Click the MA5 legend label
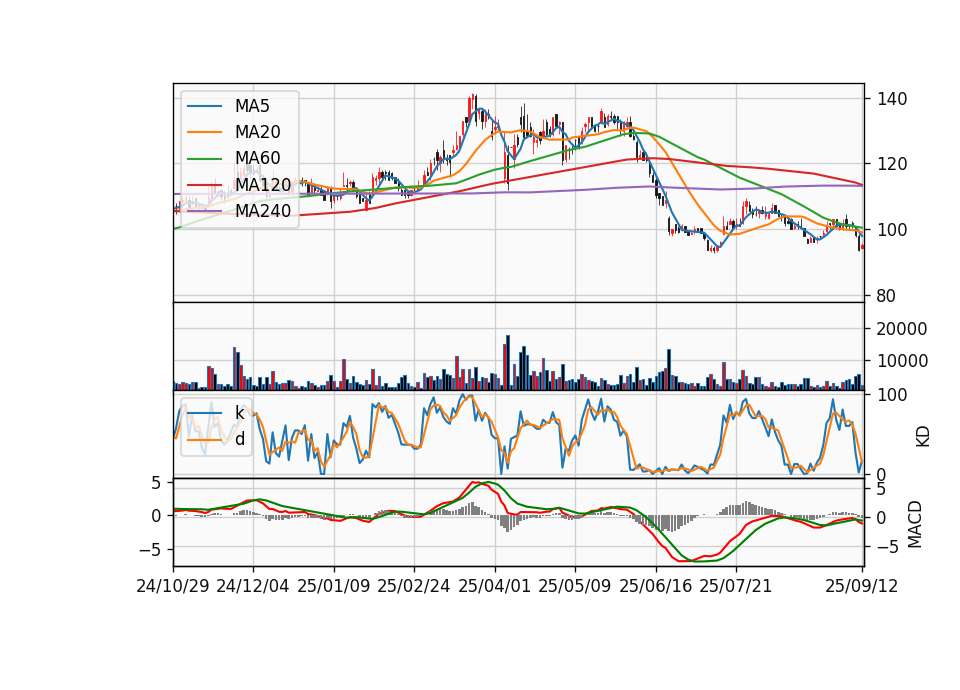Image resolution: width=960 pixels, height=690 pixels. (252, 106)
